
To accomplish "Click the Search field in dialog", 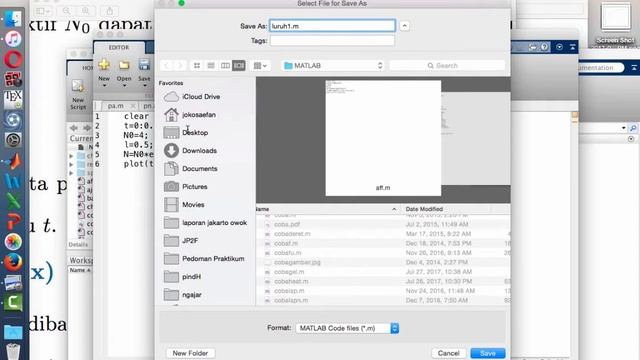I will [x=447, y=65].
